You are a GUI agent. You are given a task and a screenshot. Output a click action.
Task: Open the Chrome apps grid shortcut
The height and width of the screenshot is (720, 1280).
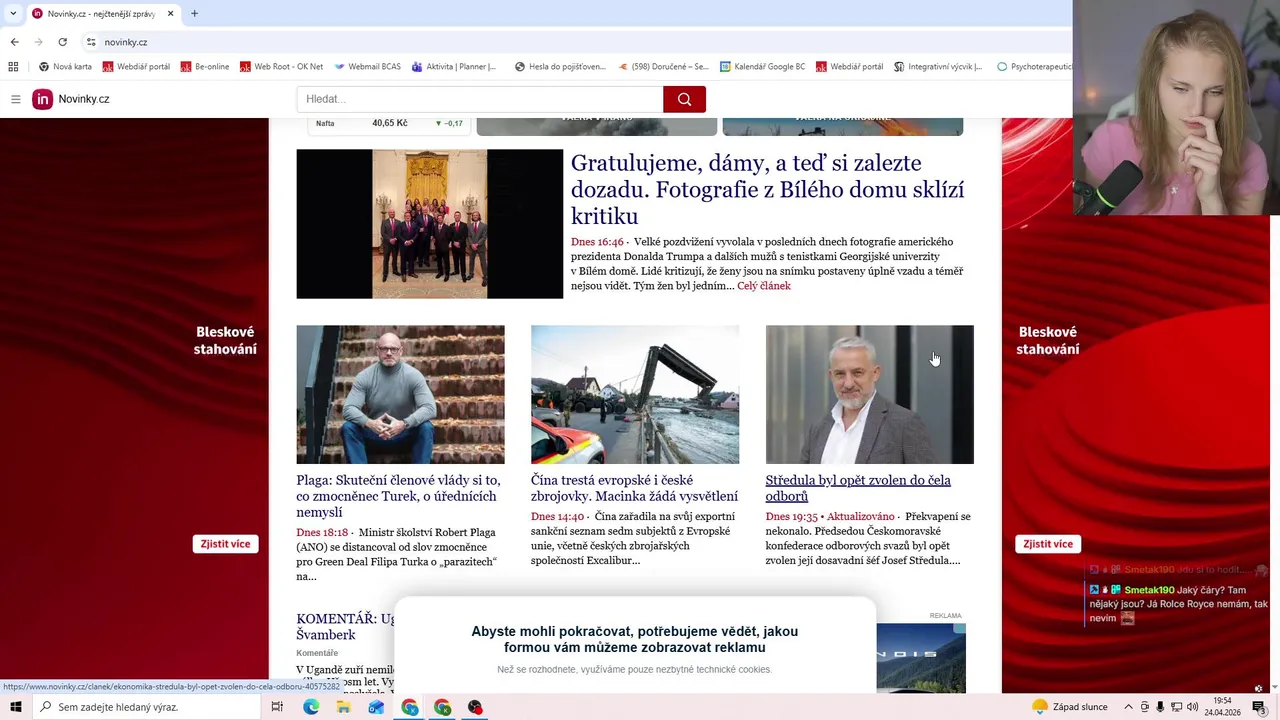pos(13,67)
